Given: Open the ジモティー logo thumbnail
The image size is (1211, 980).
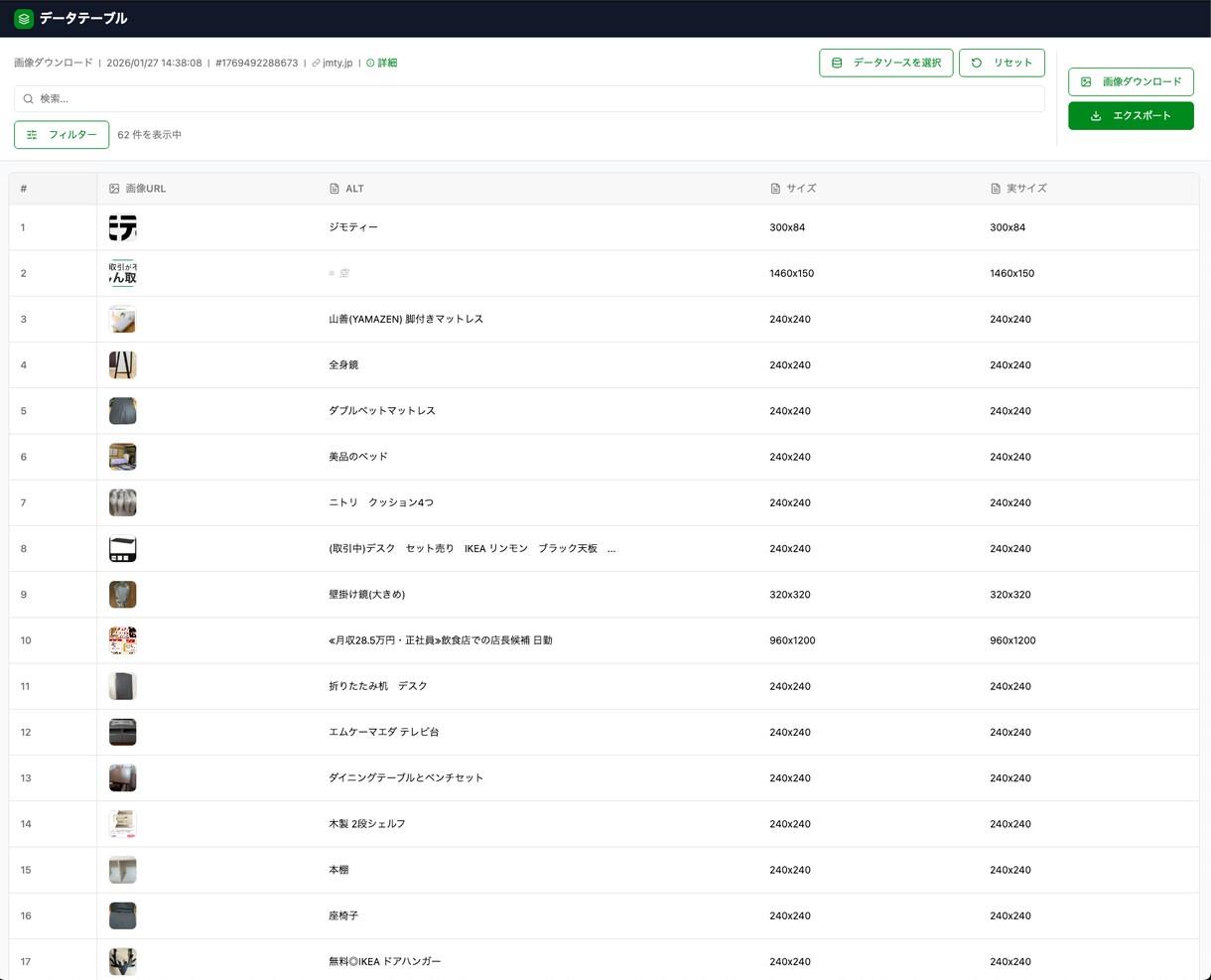Looking at the screenshot, I should pos(123,227).
